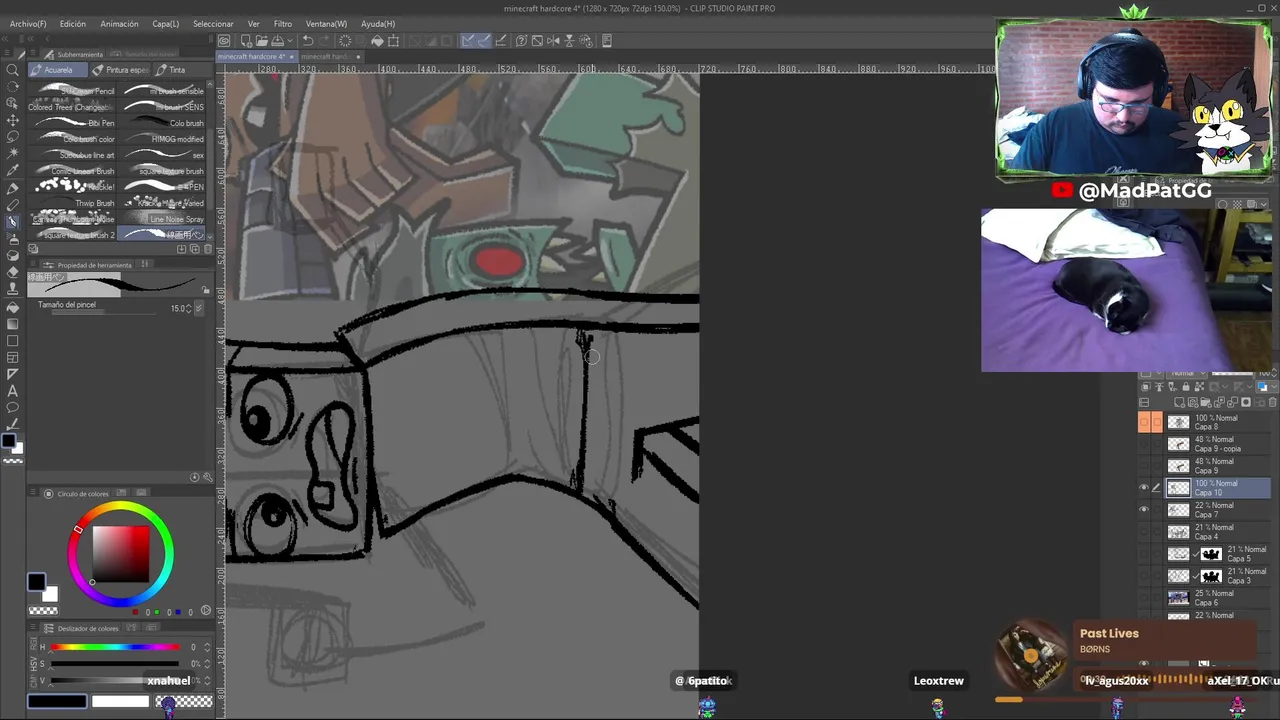Image resolution: width=1280 pixels, height=720 pixels.
Task: Choose the Thwip Brush sub tool
Action: click(72, 203)
